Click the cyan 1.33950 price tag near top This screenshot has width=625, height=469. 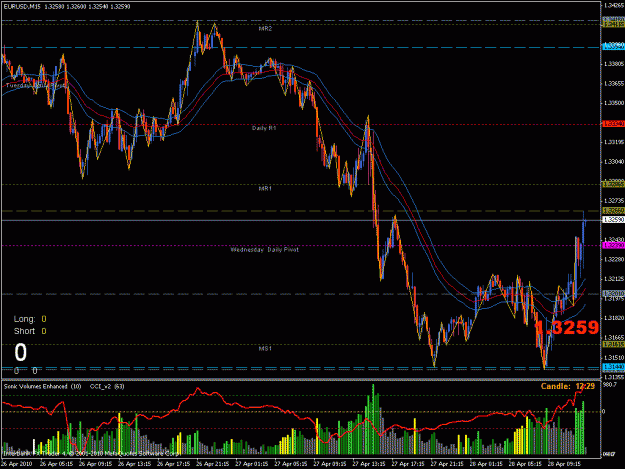point(613,47)
